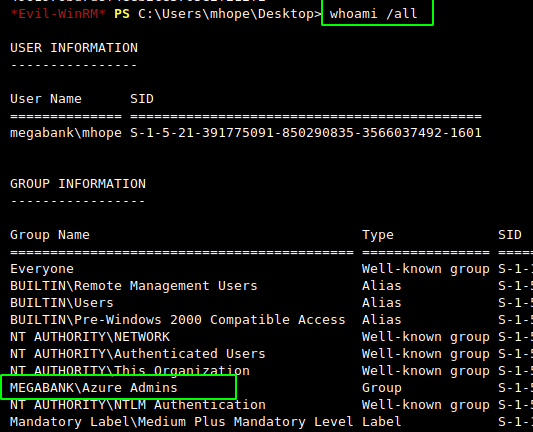The image size is (533, 432).
Task: Click the yellow PS prompt indicator
Action: click(x=122, y=14)
